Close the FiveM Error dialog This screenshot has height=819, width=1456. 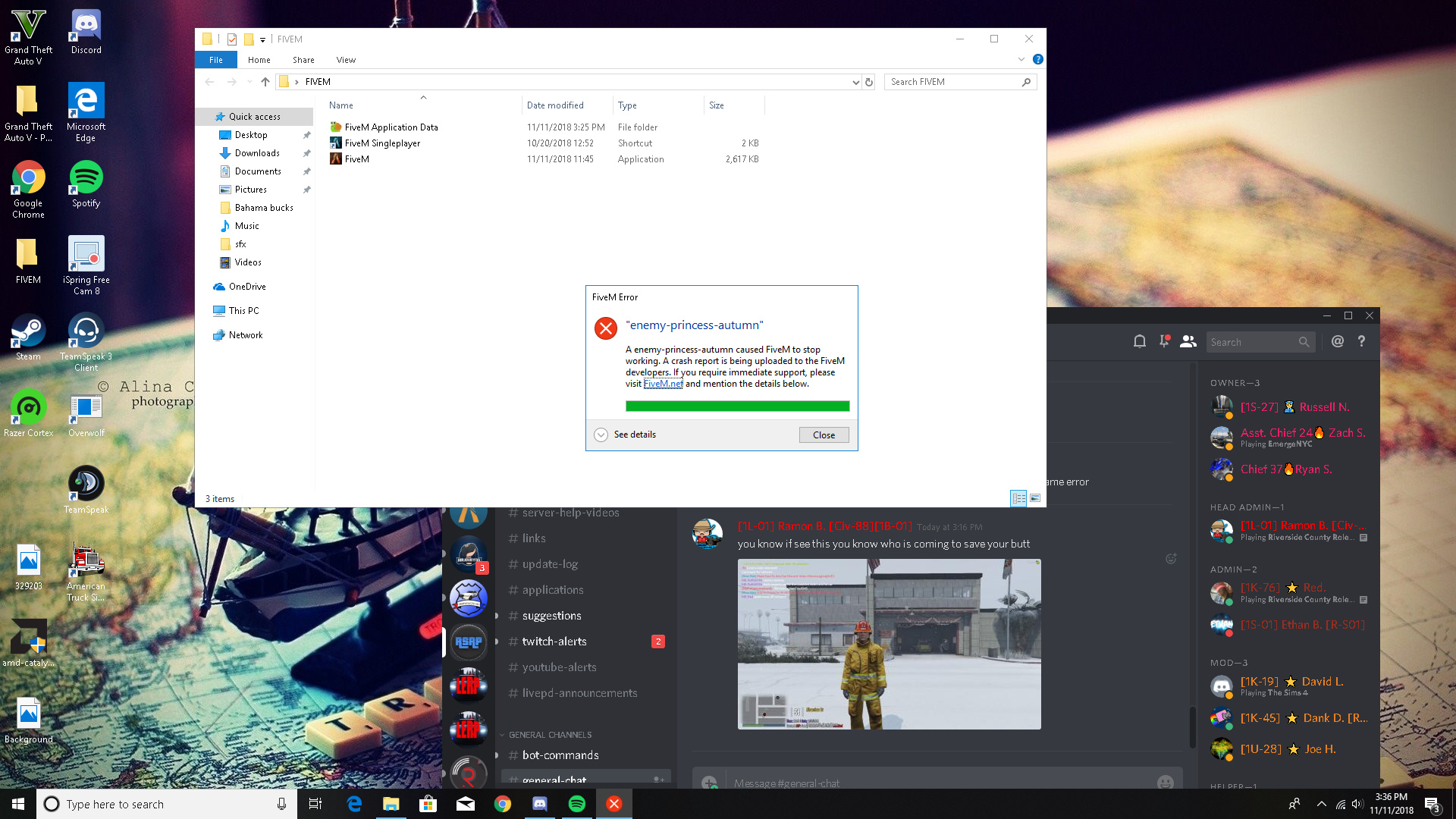(824, 435)
